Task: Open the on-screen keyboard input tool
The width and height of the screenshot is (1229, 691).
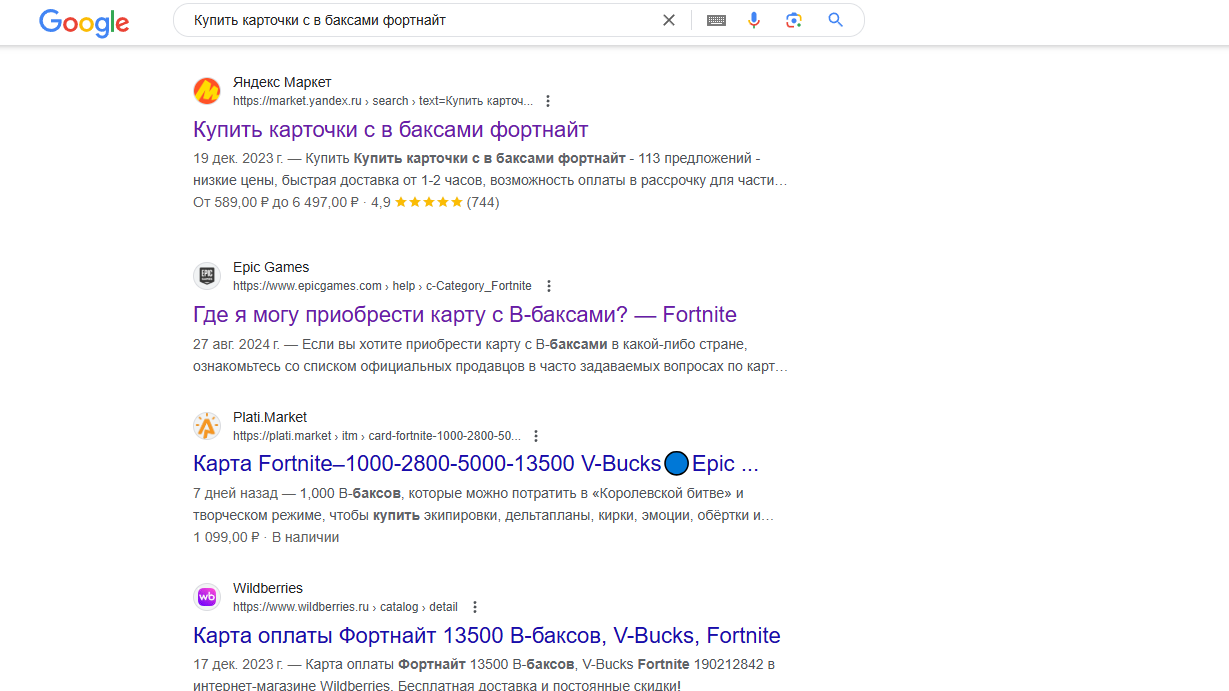Action: 716,20
